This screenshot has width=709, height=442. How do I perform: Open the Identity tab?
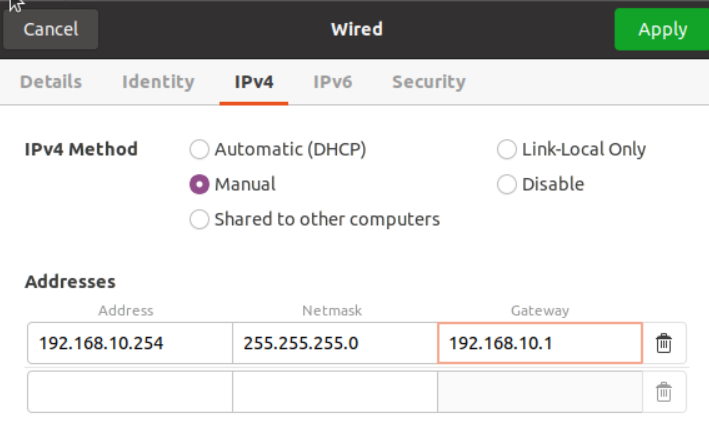157,82
